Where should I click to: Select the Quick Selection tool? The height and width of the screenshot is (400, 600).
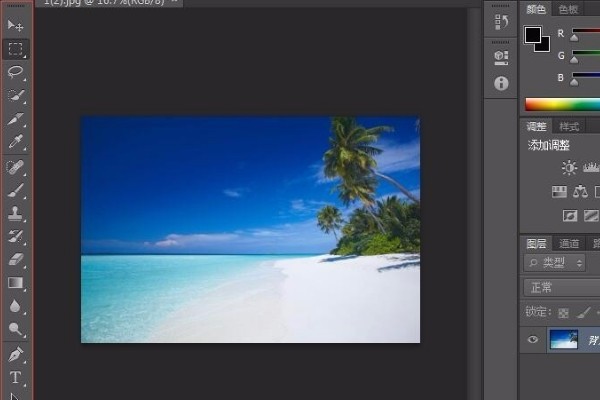pyautogui.click(x=15, y=95)
